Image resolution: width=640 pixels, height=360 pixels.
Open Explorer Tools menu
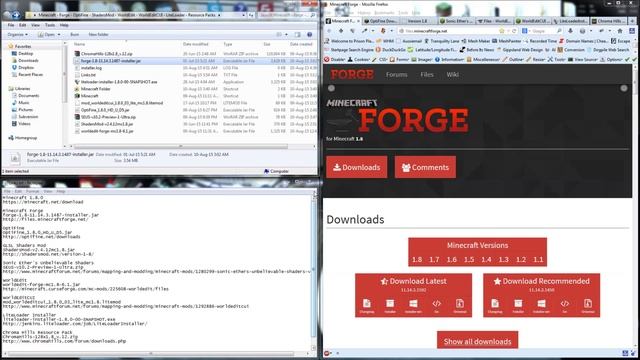(x=50, y=25)
